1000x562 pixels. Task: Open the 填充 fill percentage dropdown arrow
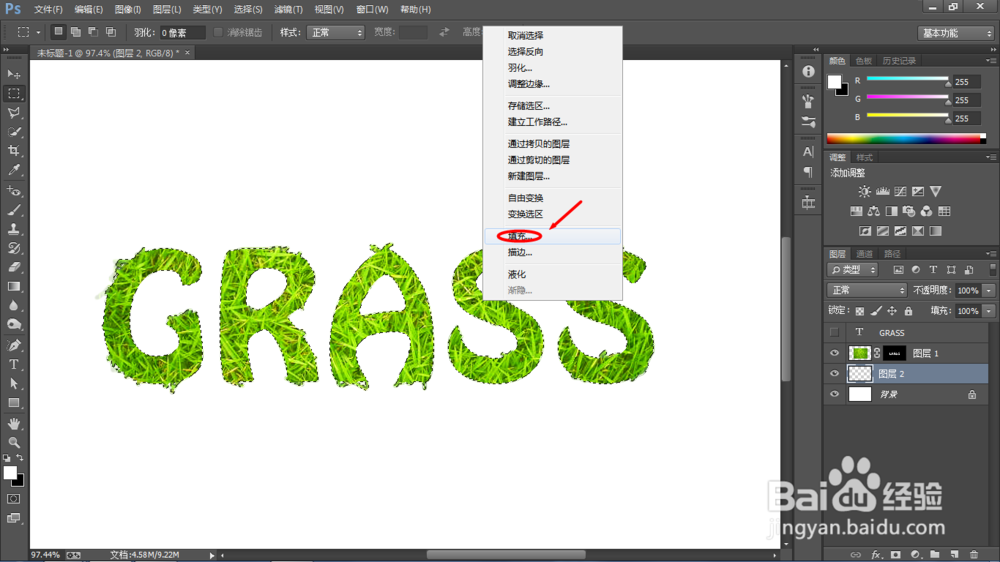(x=989, y=311)
